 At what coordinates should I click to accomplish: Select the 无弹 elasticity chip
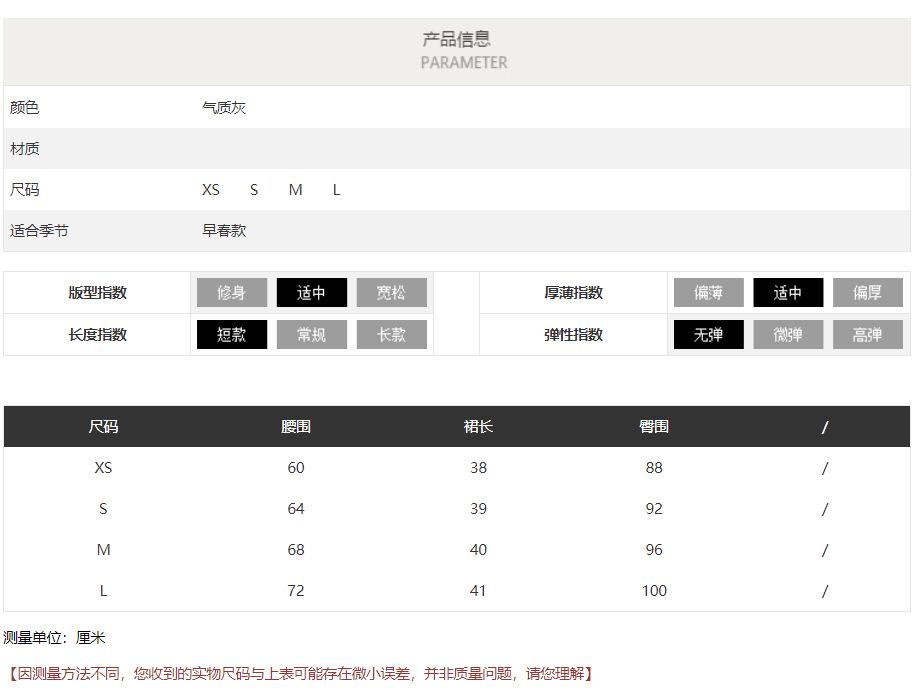[708, 335]
